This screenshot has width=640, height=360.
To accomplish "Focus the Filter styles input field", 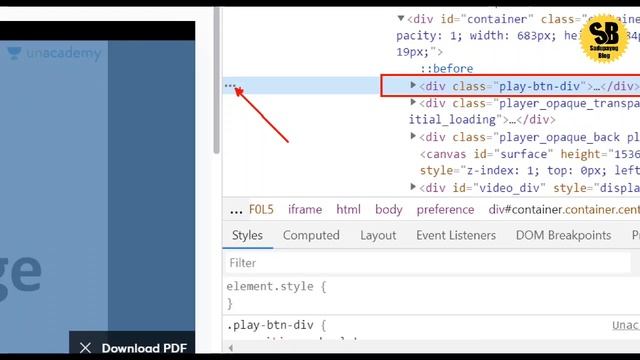I will click(x=428, y=263).
